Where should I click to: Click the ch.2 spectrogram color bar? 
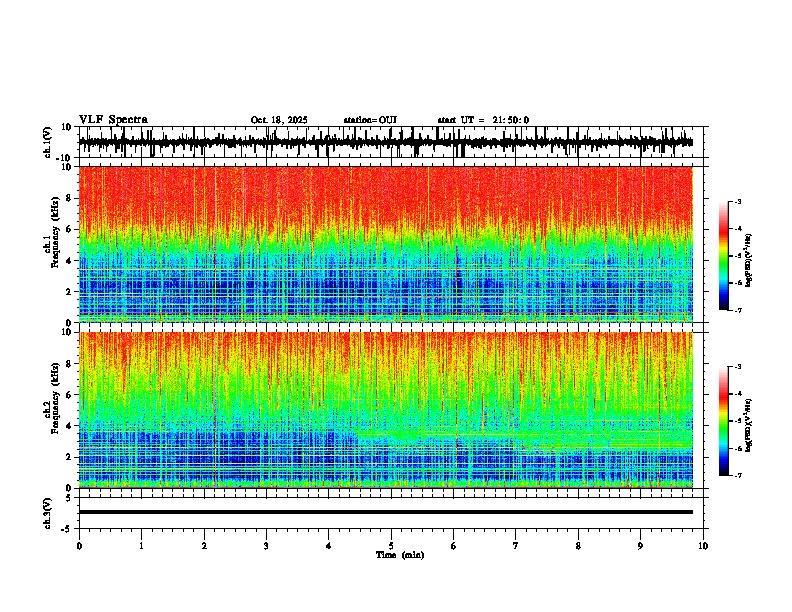(x=723, y=421)
